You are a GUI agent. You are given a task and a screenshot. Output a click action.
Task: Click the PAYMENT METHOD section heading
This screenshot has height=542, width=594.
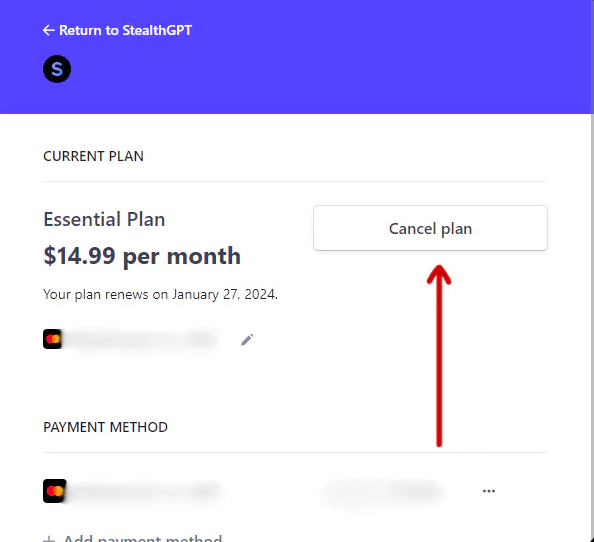105,427
